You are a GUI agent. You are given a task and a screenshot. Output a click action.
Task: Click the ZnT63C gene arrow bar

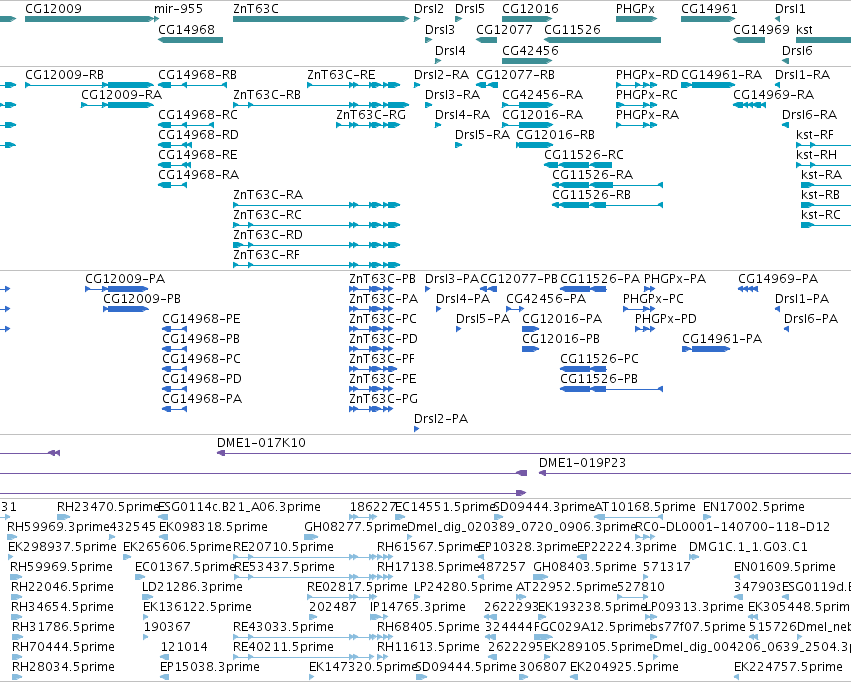[321, 19]
